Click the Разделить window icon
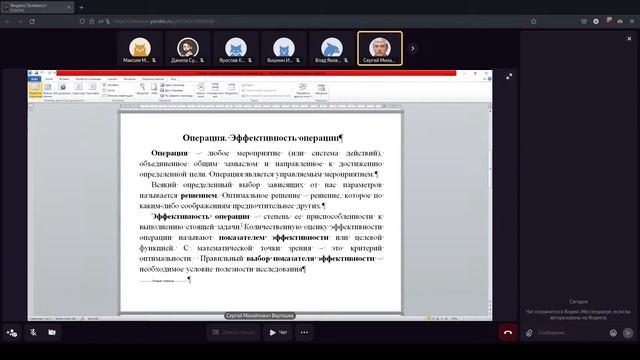Screen dimensions: 640x360 click(x=231, y=89)
